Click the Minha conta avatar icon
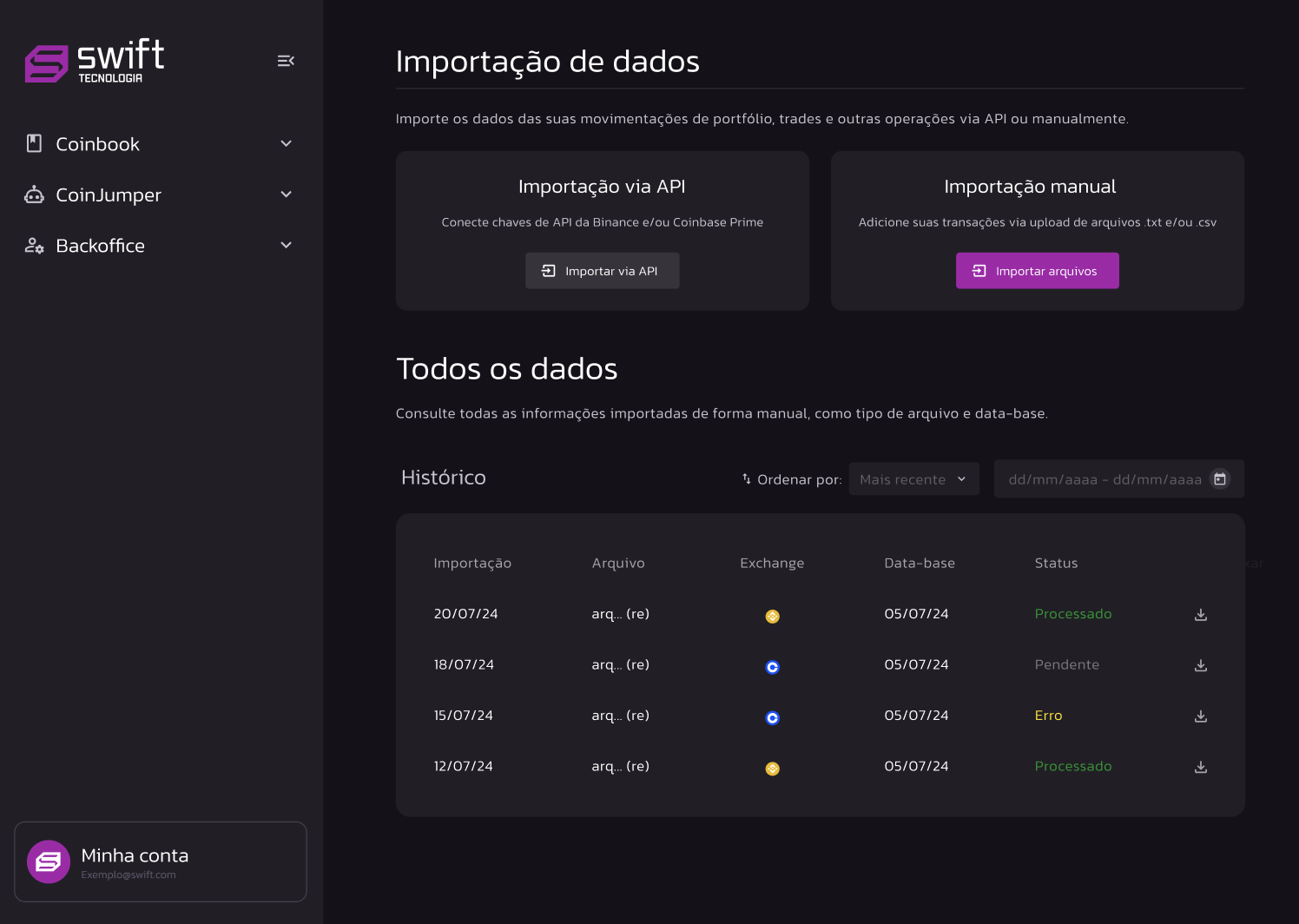This screenshot has width=1299, height=924. [49, 861]
